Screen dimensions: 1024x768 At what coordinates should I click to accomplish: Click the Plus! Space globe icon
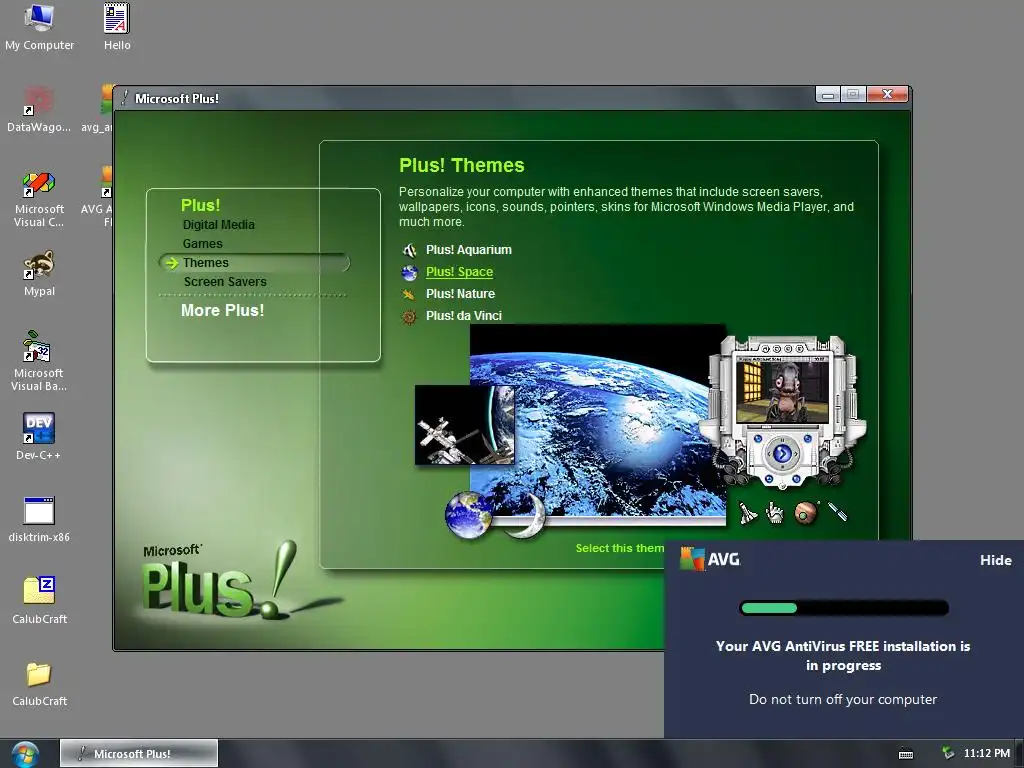click(409, 272)
